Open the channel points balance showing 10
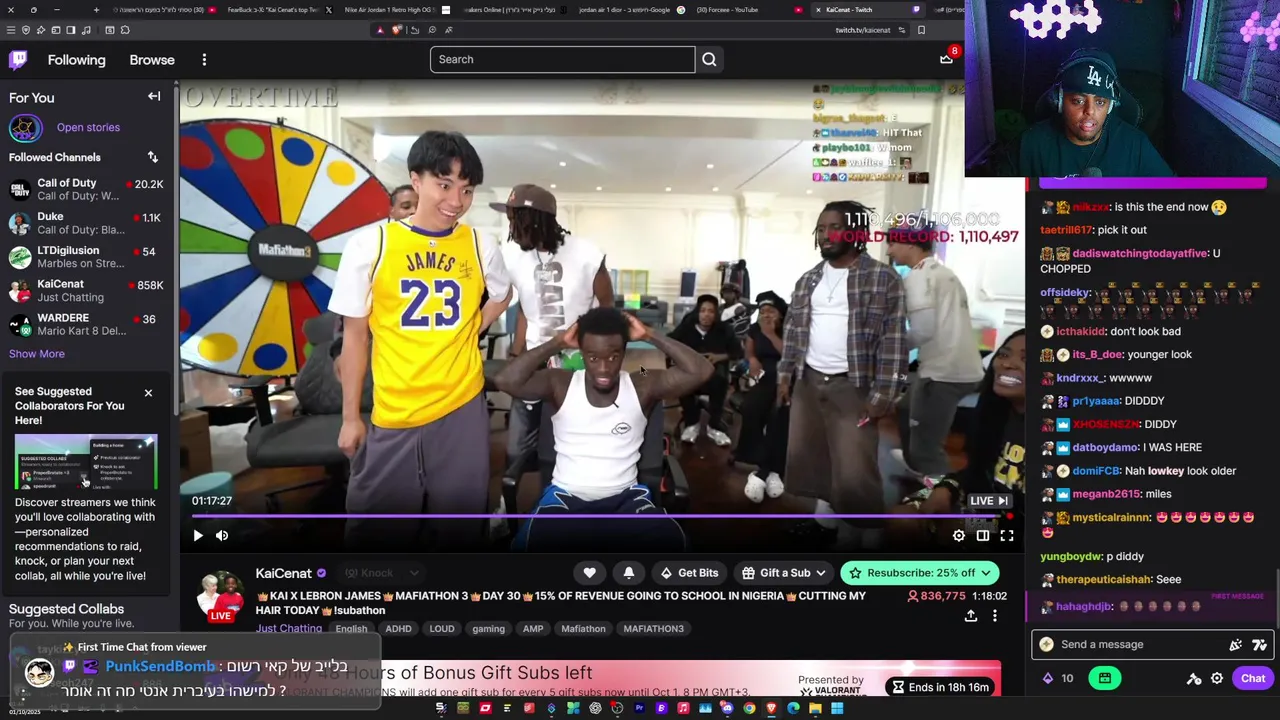This screenshot has height=720, width=1280. point(1058,679)
